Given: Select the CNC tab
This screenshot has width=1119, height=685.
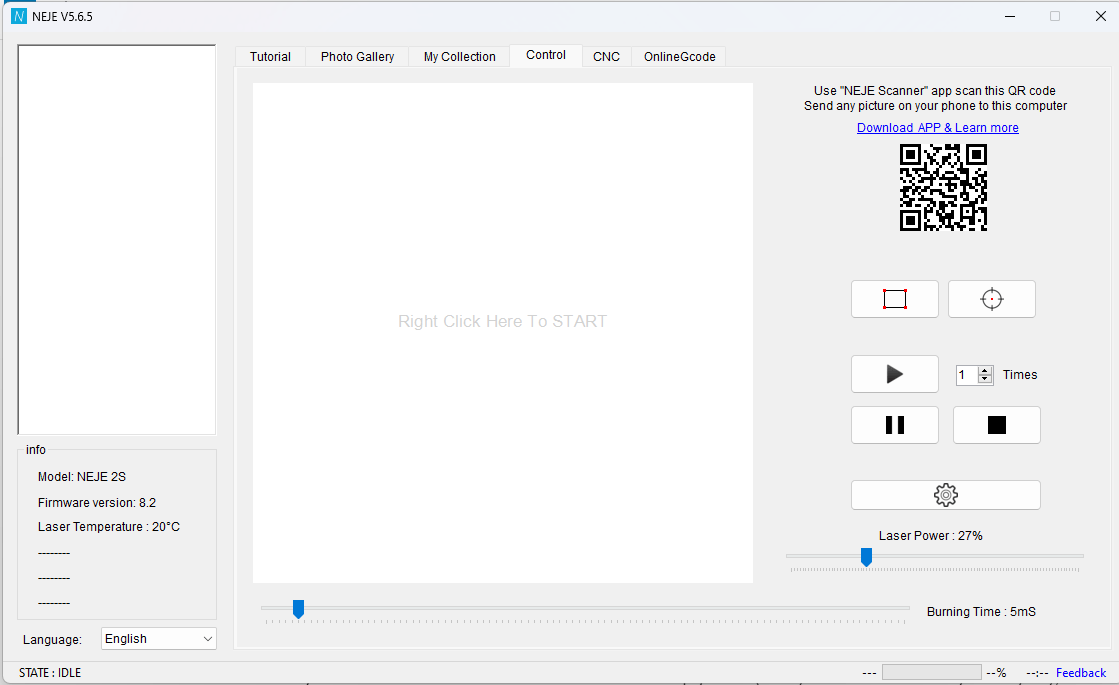Looking at the screenshot, I should [606, 57].
